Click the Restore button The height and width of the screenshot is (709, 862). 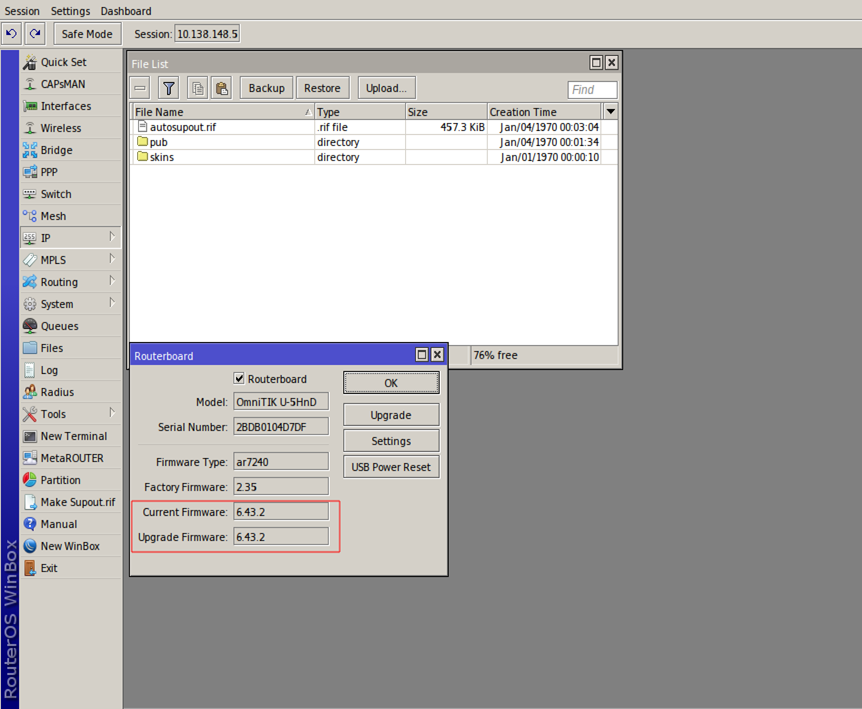tap(322, 88)
